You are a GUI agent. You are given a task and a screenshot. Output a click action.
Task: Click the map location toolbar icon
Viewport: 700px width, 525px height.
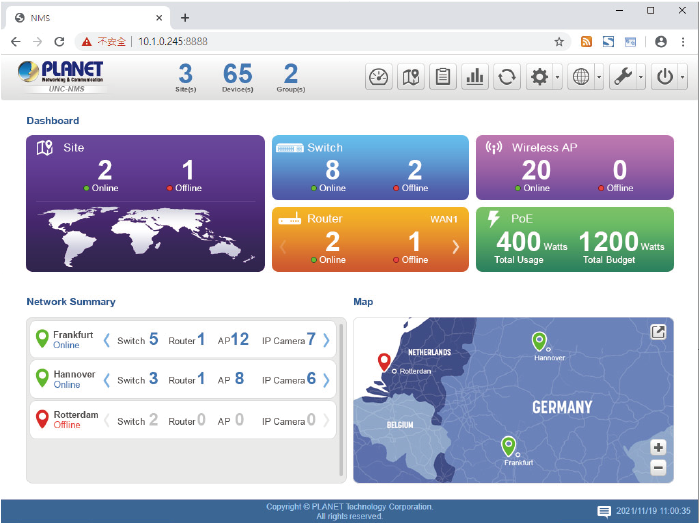pyautogui.click(x=410, y=77)
